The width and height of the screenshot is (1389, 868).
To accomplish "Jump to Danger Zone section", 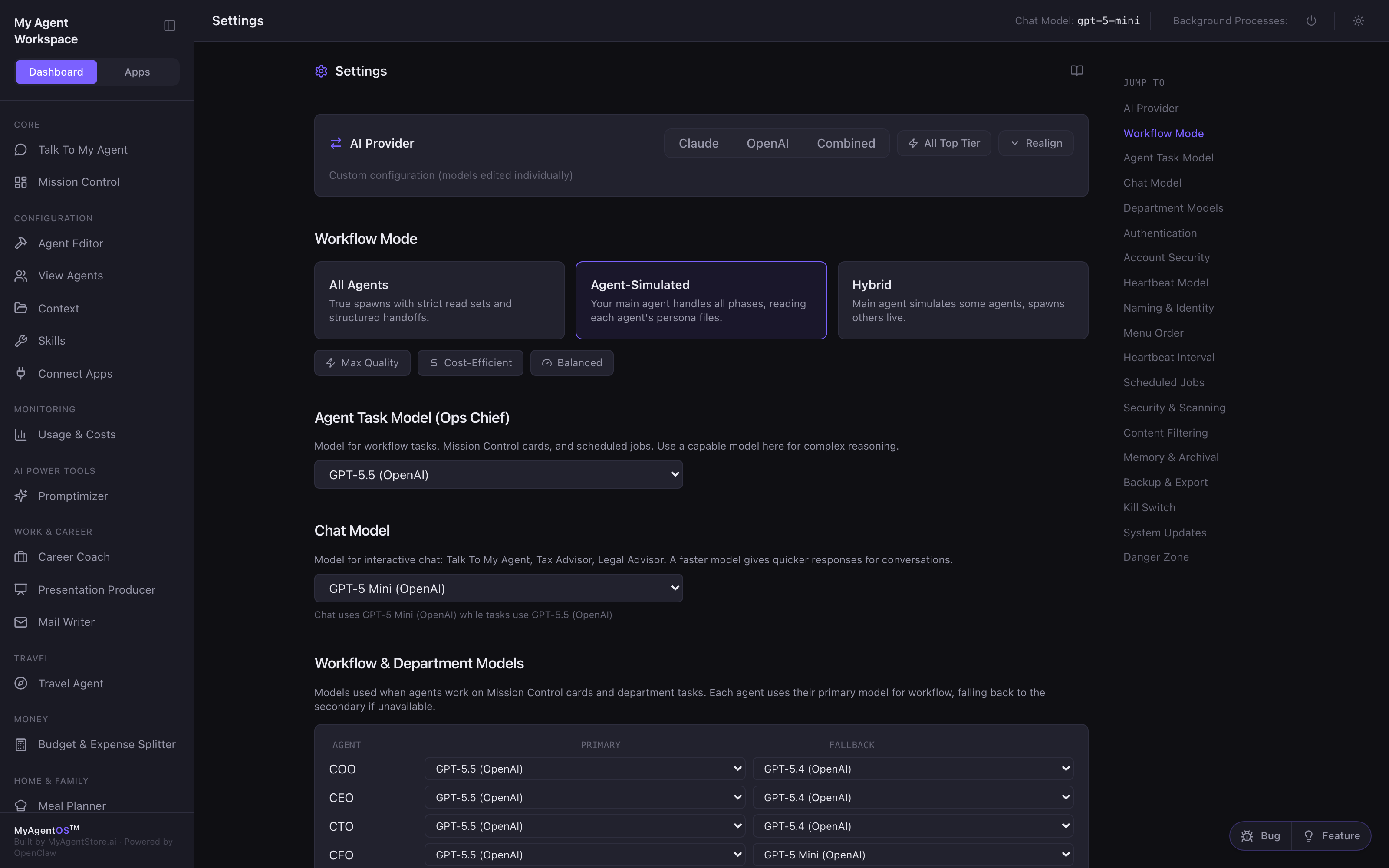I will [1156, 557].
